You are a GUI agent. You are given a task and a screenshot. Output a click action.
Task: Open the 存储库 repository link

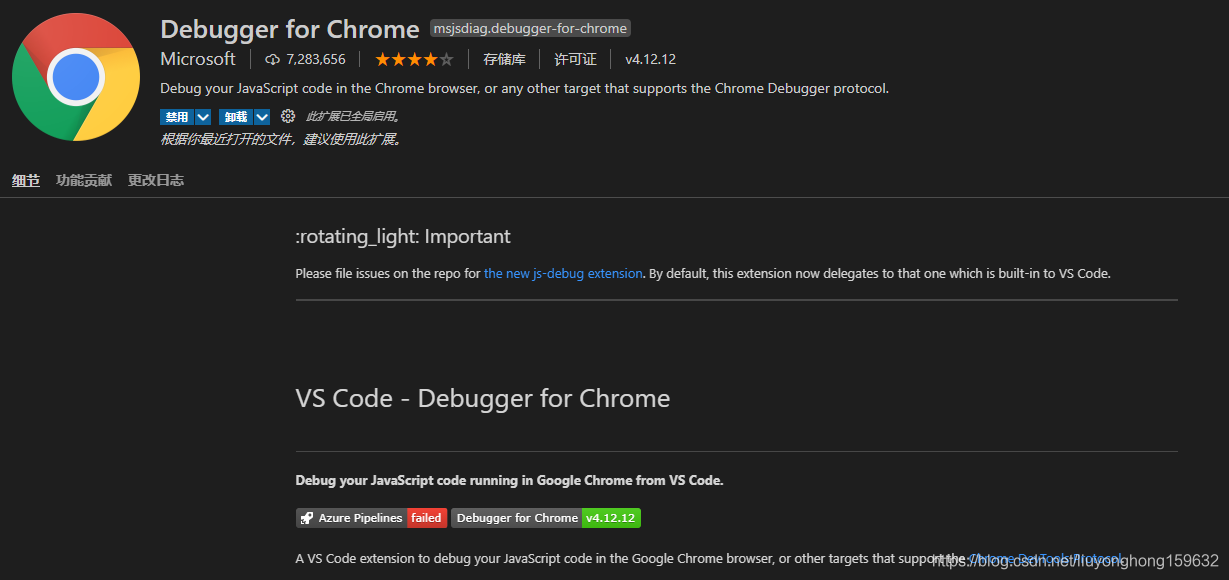(504, 59)
